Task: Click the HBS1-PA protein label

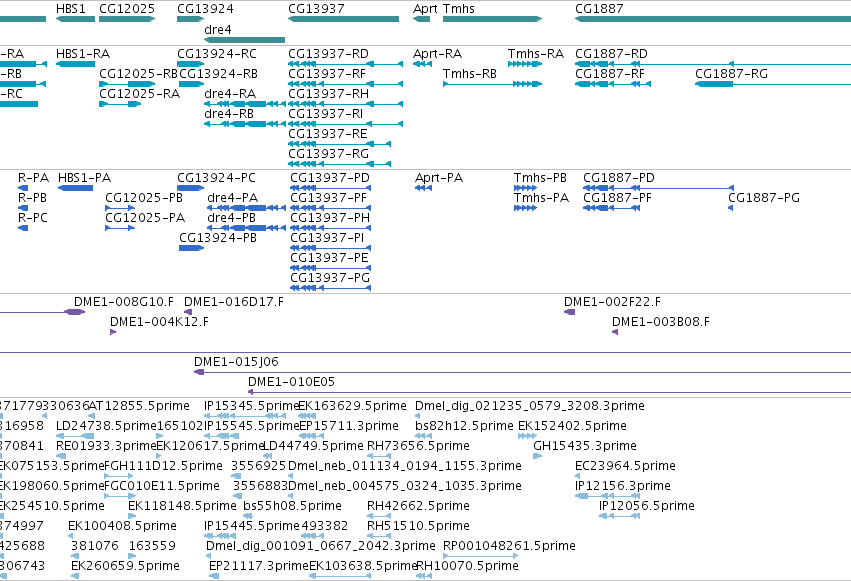Action: [84, 178]
